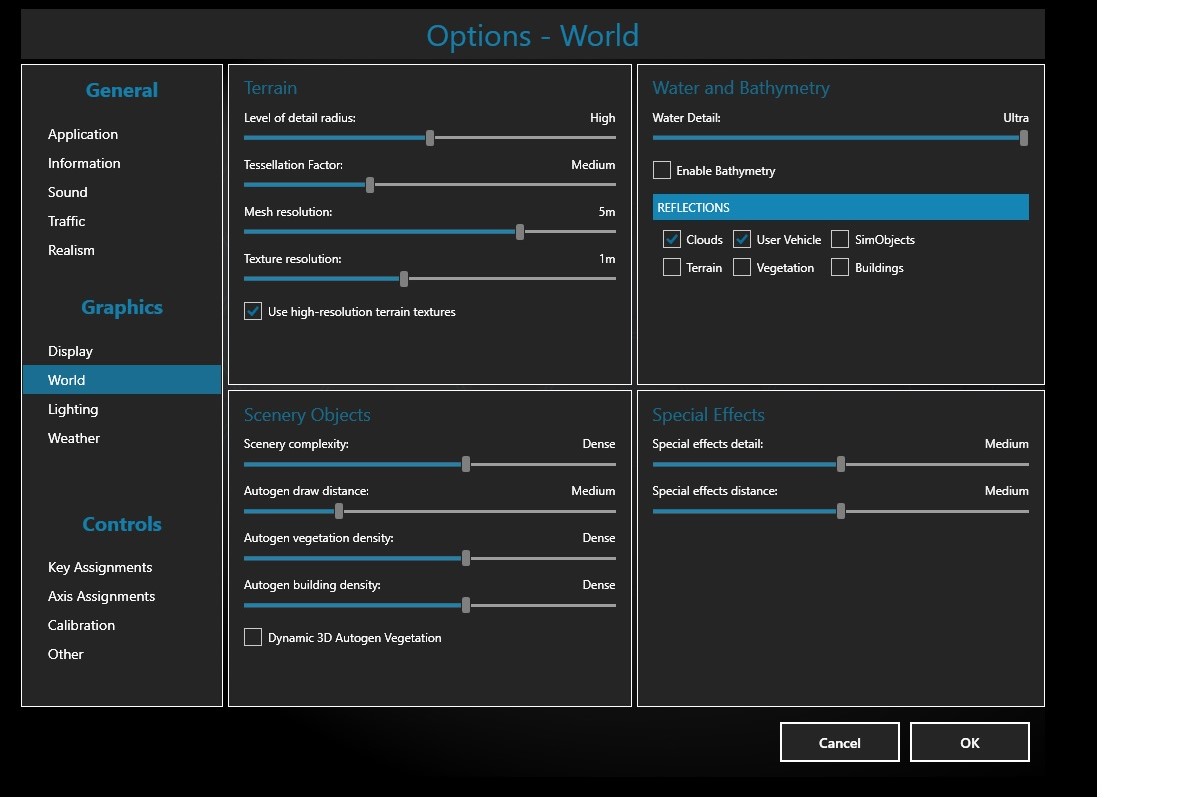
Task: Turn on Vegetation reflections checkbox
Action: pyautogui.click(x=742, y=268)
